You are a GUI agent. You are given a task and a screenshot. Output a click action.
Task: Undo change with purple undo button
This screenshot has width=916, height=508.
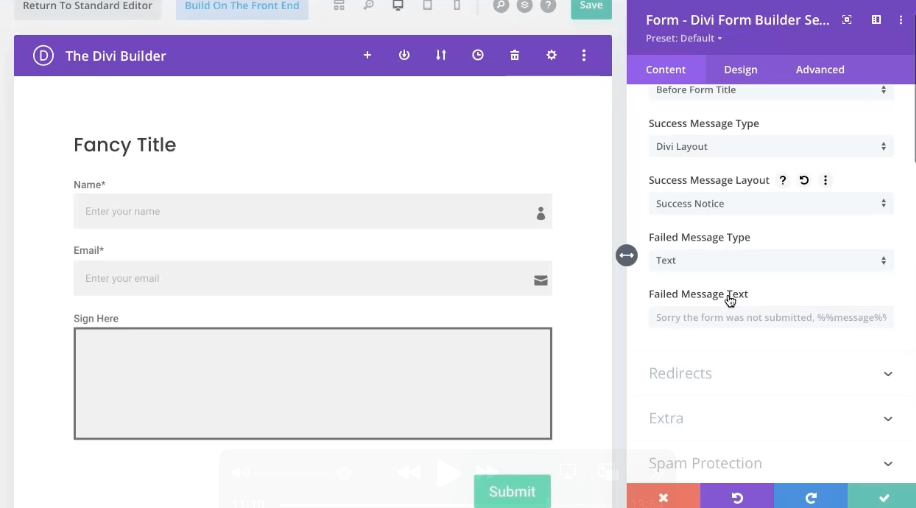pyautogui.click(x=737, y=497)
